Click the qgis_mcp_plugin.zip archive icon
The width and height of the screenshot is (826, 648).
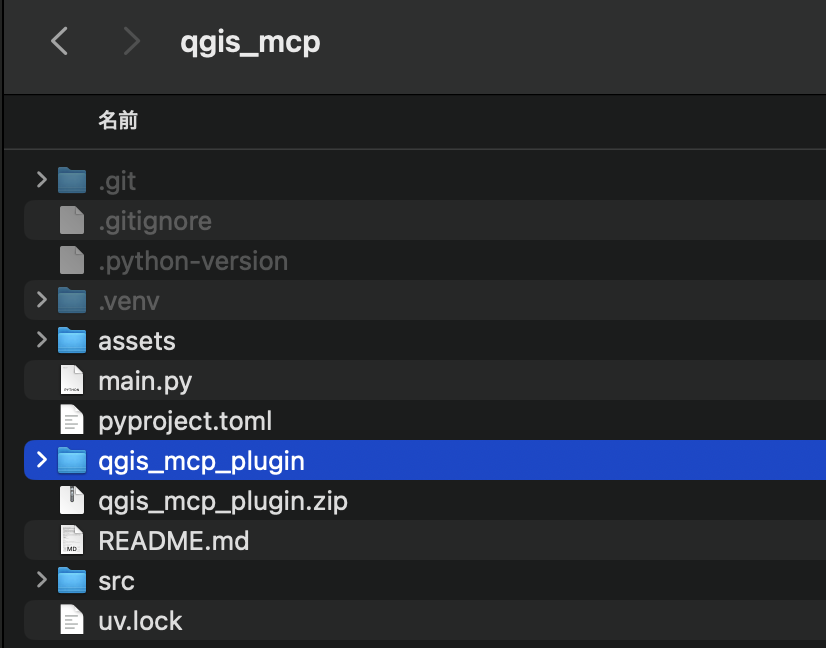72,501
